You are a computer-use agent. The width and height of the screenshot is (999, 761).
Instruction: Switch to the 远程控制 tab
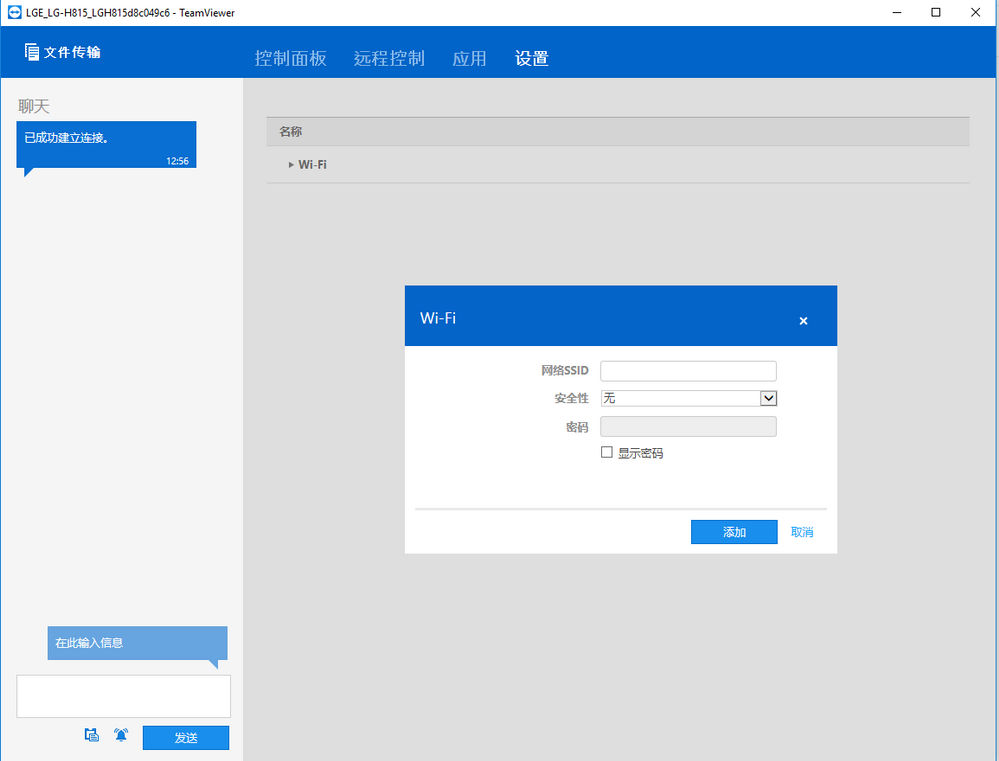click(389, 58)
